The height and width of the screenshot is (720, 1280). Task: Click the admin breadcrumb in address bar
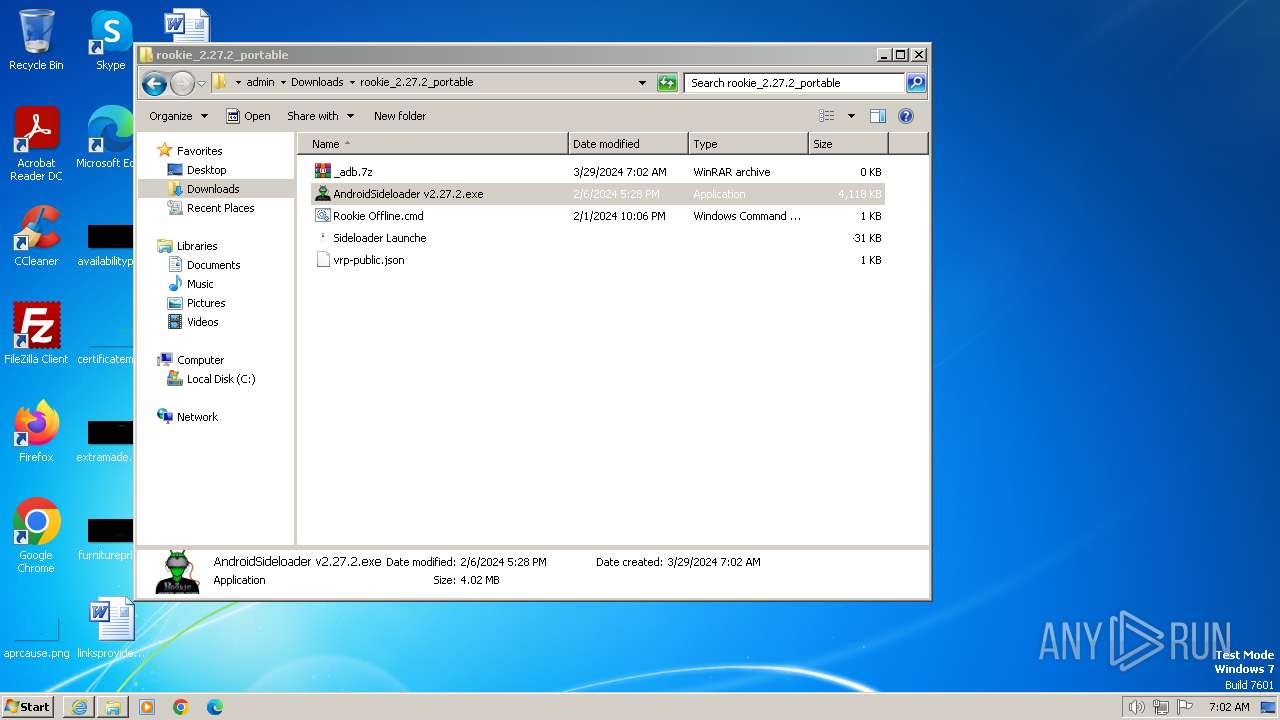point(260,83)
